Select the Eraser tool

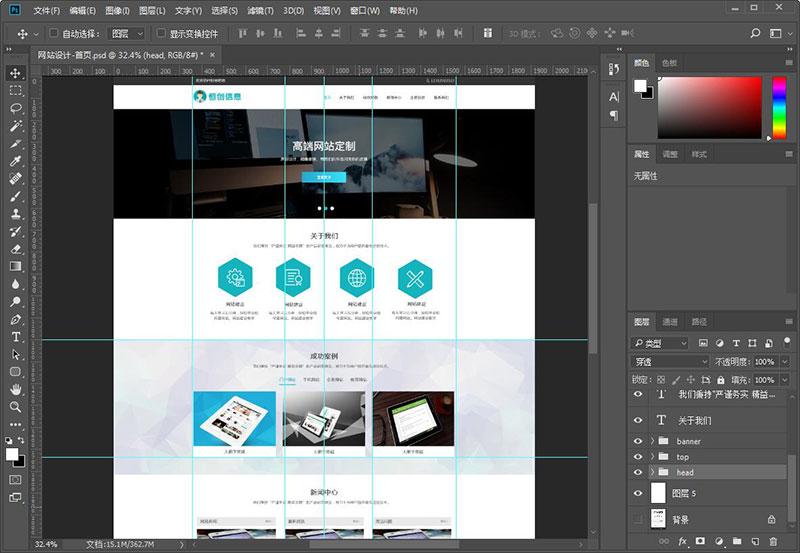pyautogui.click(x=15, y=249)
